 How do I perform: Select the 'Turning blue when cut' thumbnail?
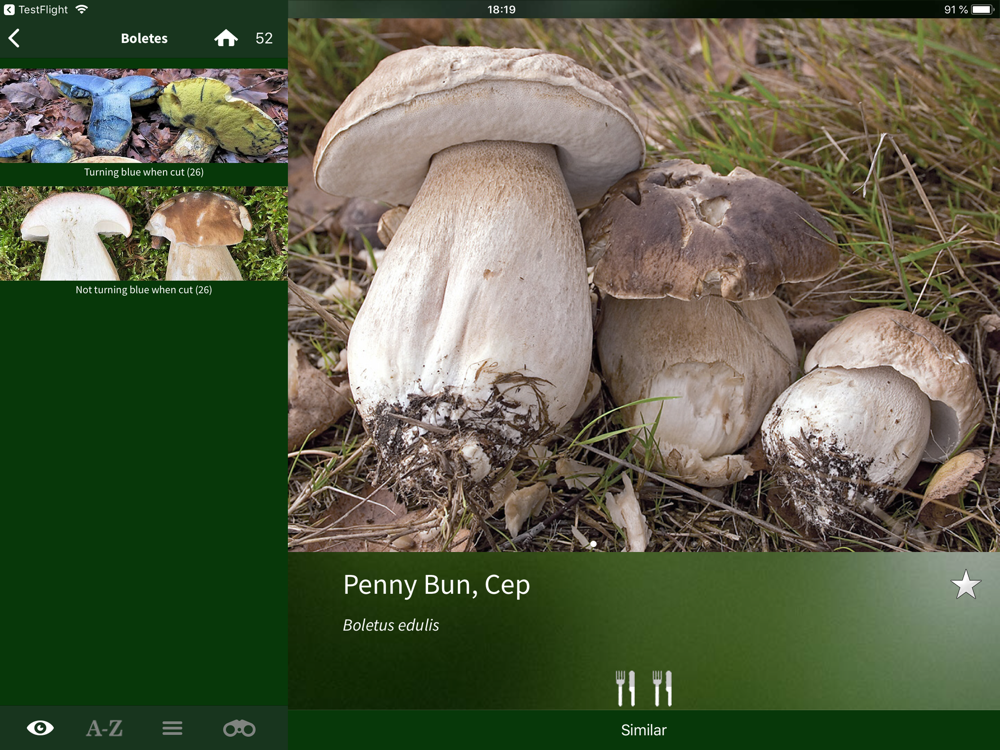pos(143,115)
